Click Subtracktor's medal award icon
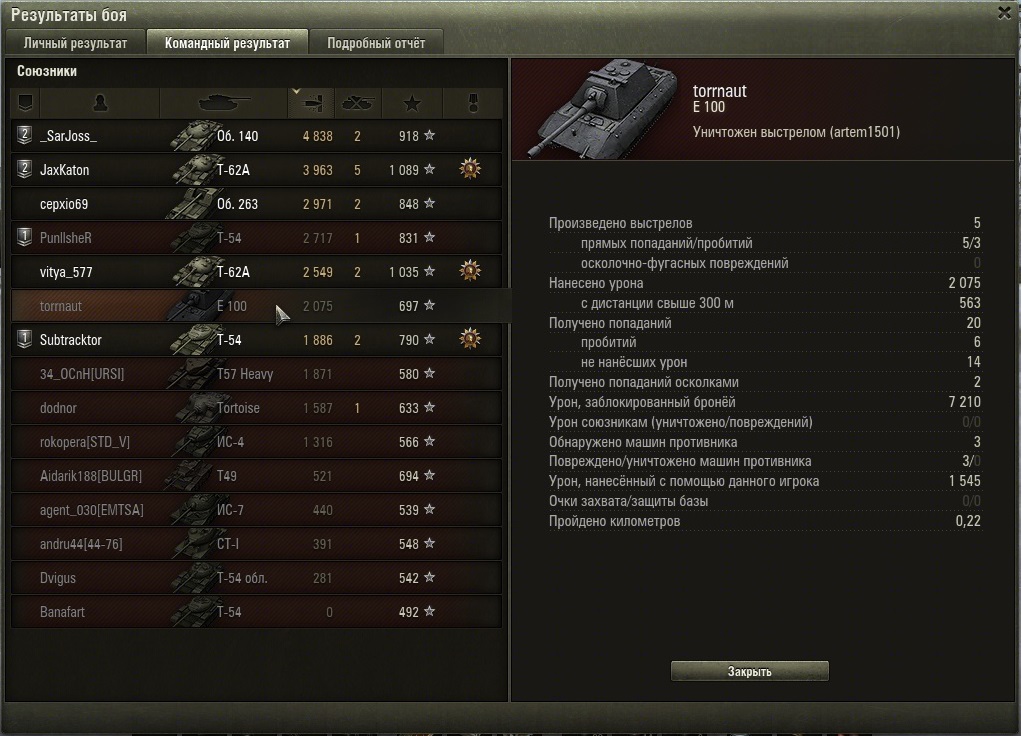This screenshot has height=736, width=1022. click(470, 339)
